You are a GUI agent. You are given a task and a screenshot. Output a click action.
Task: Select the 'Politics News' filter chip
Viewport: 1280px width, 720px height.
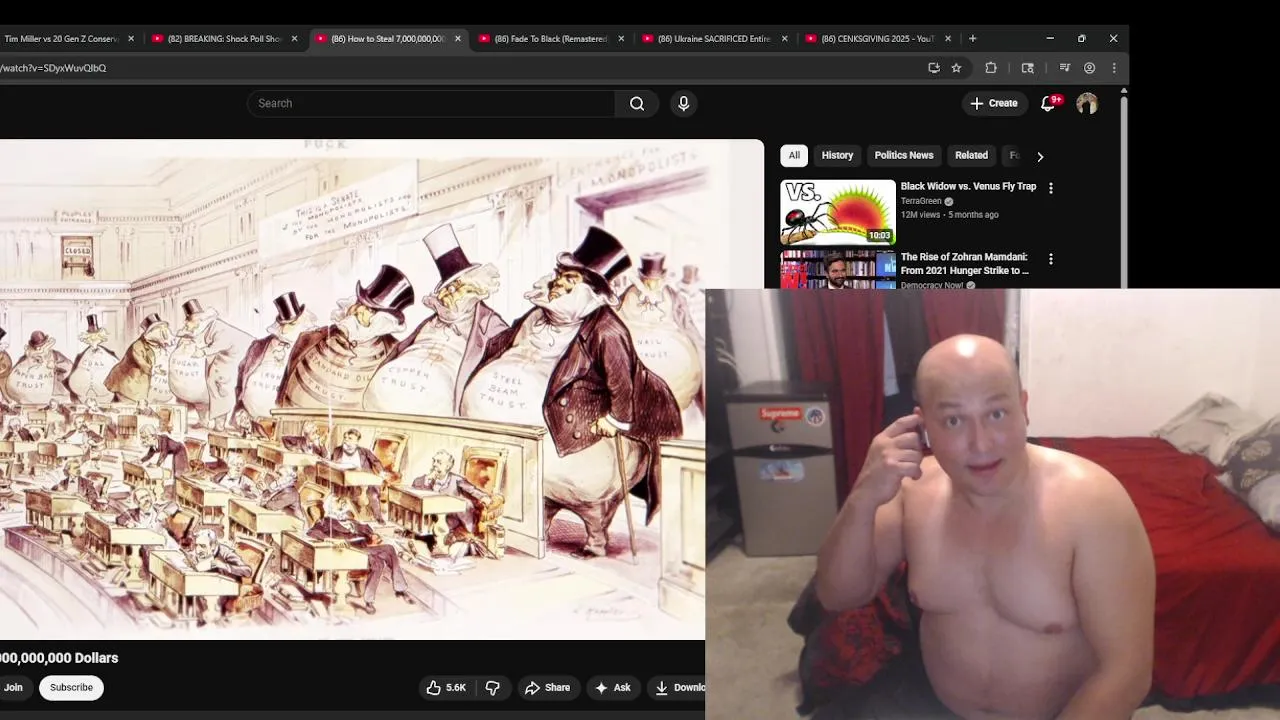904,155
